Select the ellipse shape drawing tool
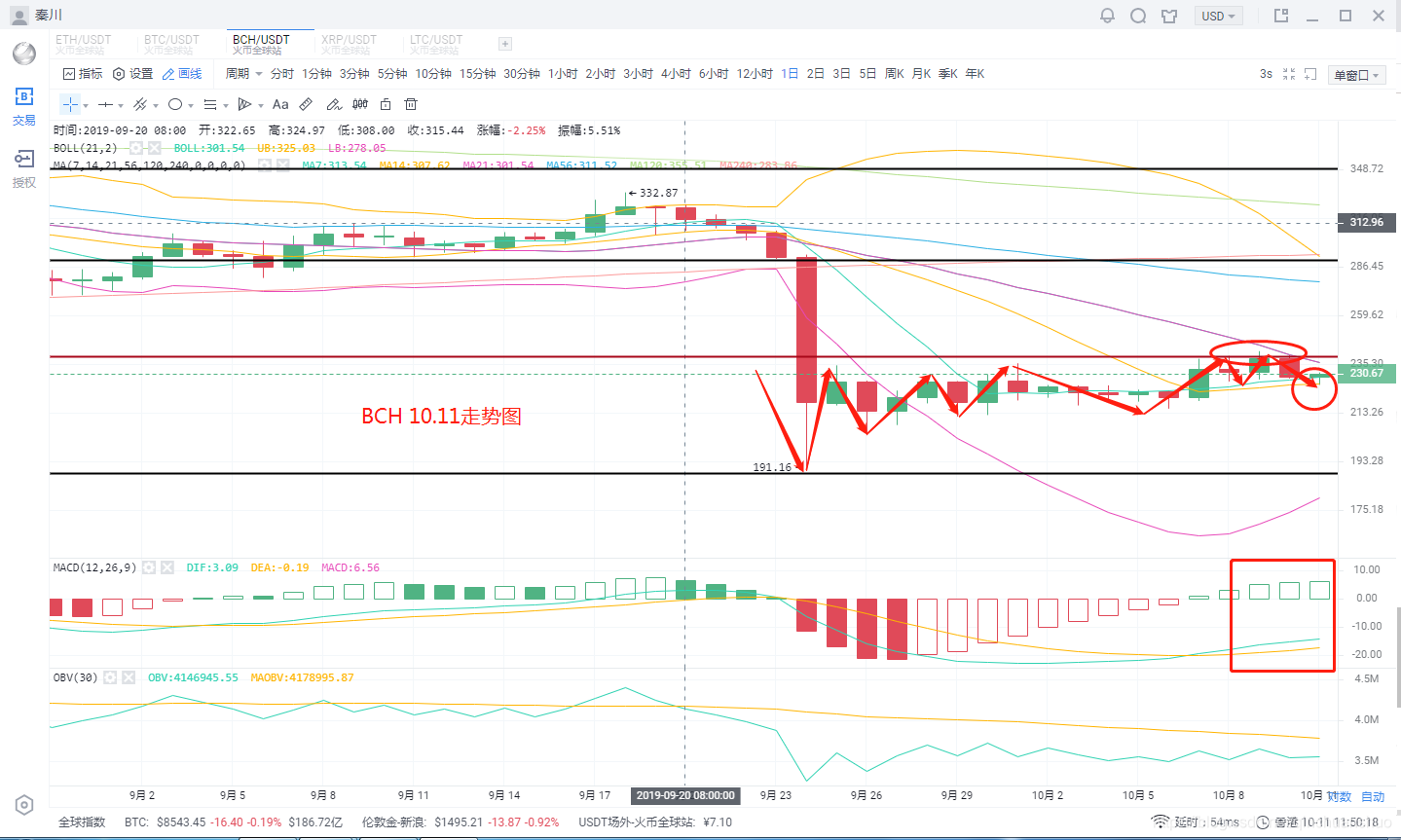Viewport: 1401px width, 840px height. (175, 104)
